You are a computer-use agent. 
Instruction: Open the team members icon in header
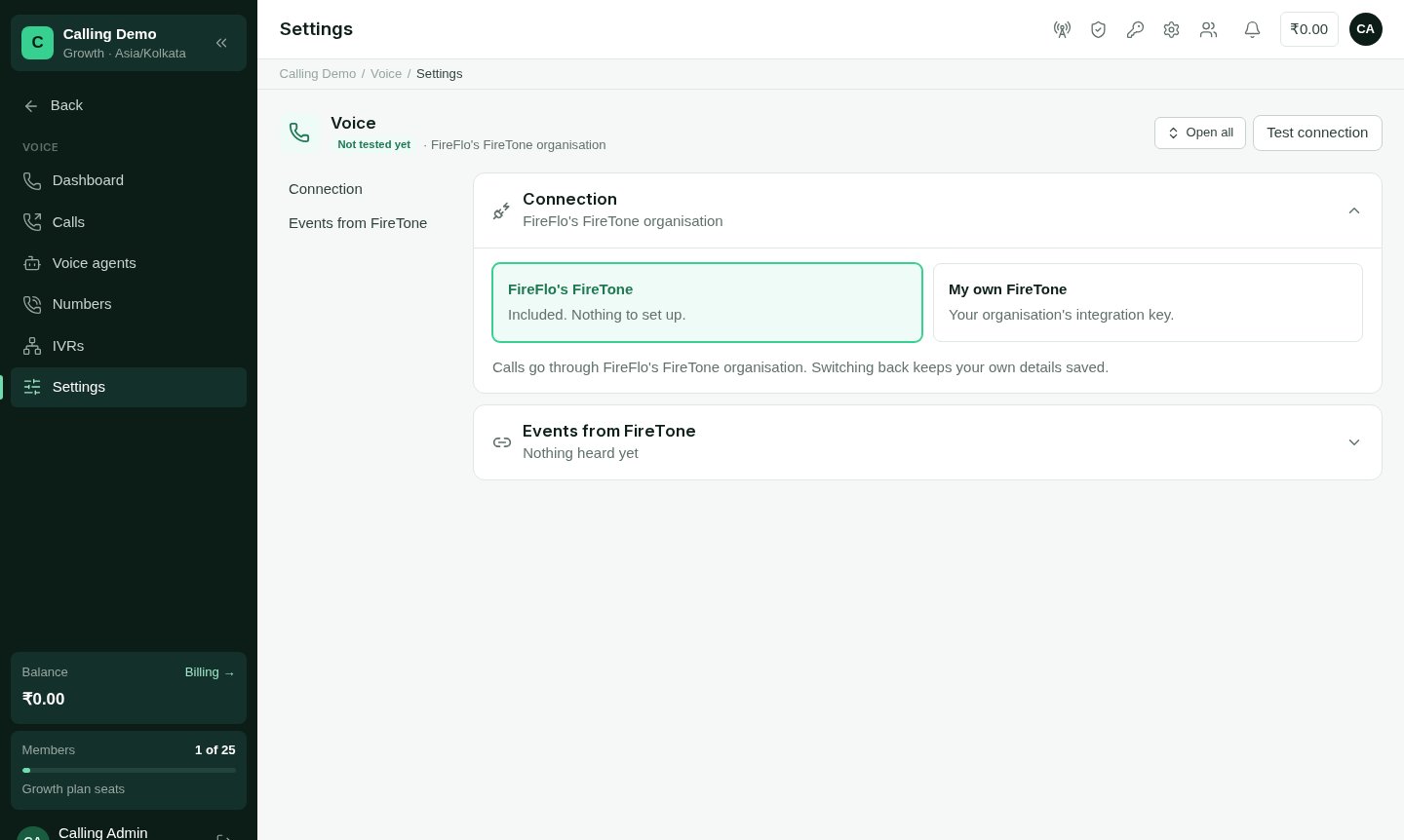click(x=1208, y=29)
